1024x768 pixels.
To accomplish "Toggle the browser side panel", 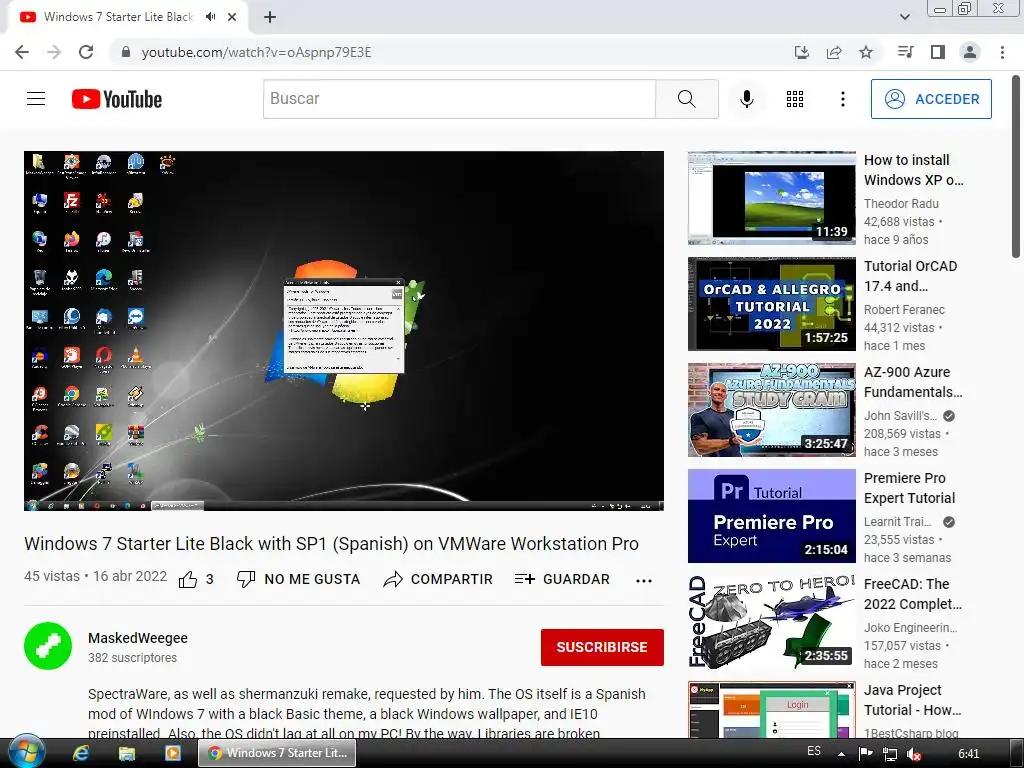I will coord(938,52).
